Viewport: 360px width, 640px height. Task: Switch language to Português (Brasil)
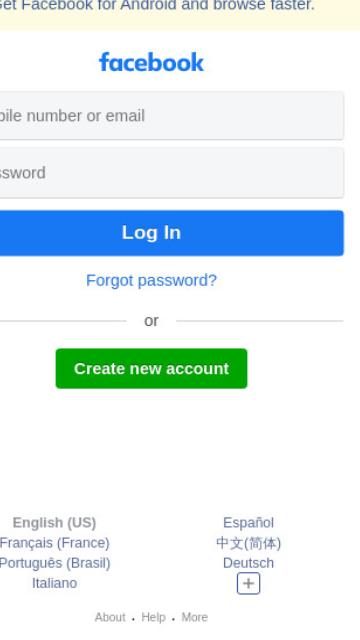(x=55, y=563)
